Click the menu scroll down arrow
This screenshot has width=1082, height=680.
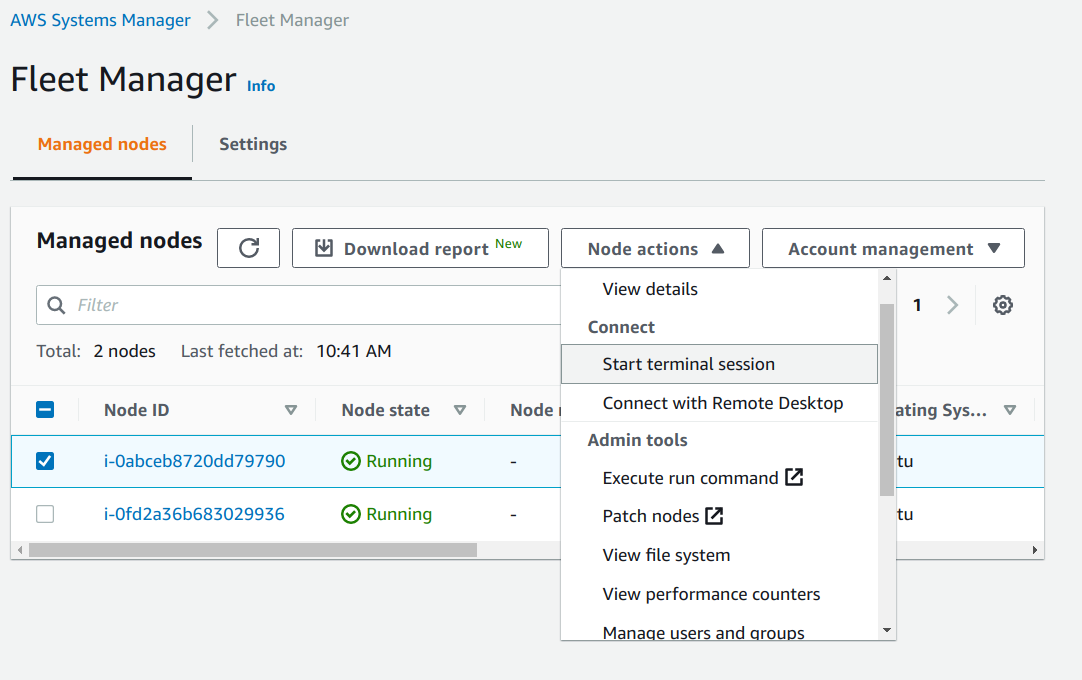[887, 630]
